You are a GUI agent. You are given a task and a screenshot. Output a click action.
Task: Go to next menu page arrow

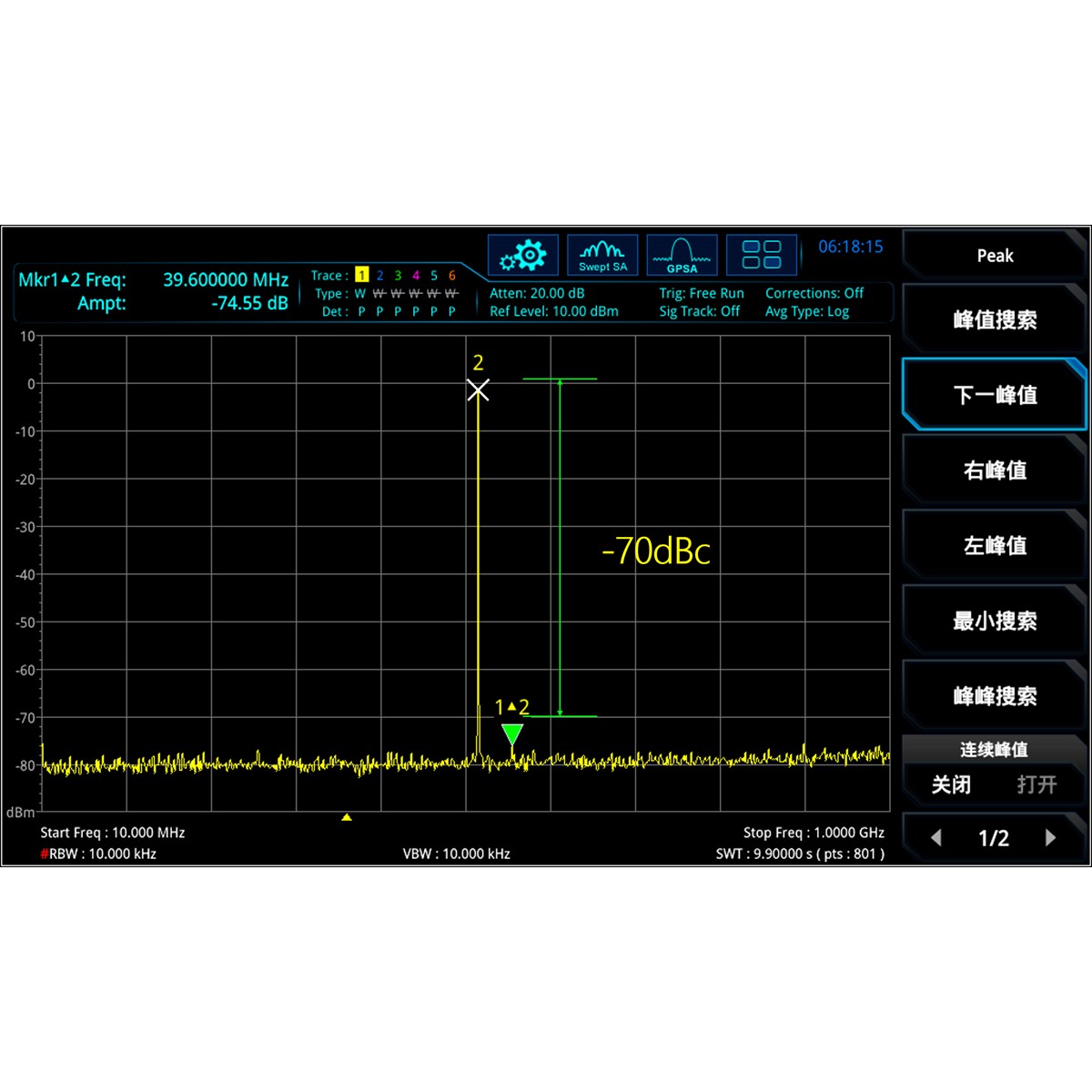[1050, 838]
